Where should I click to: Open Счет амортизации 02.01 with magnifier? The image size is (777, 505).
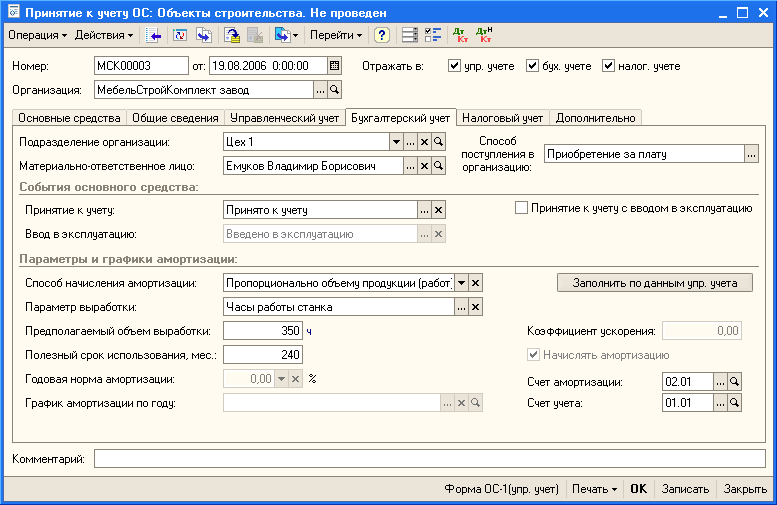(x=734, y=382)
